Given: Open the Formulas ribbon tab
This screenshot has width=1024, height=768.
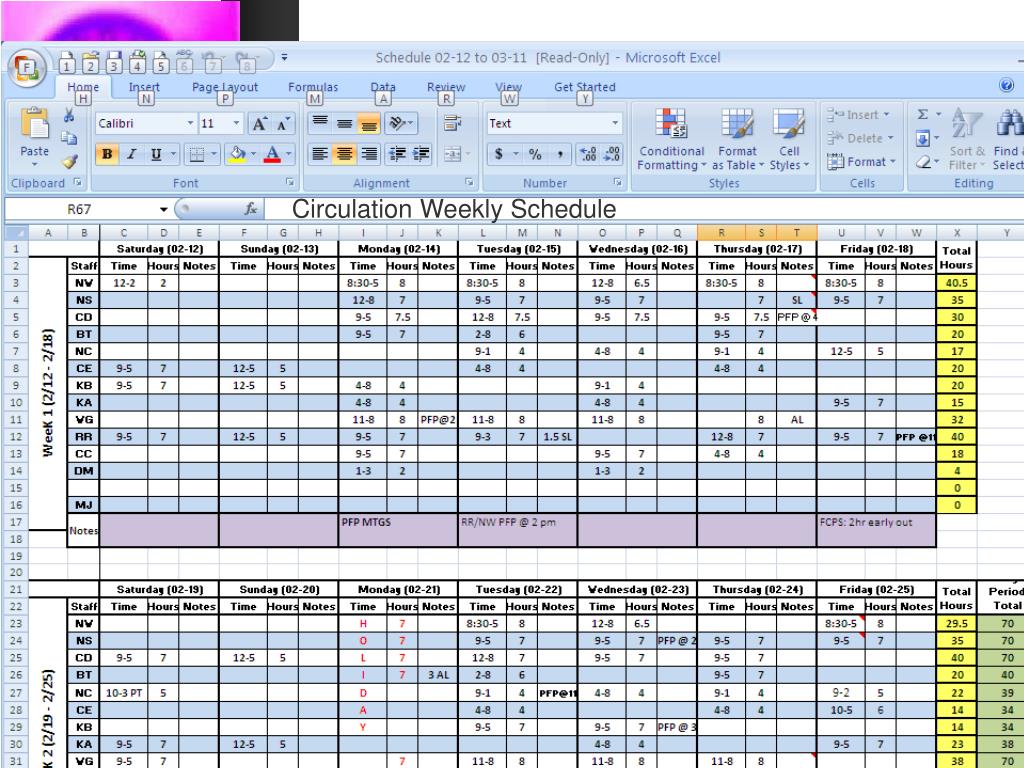Looking at the screenshot, I should tap(313, 87).
